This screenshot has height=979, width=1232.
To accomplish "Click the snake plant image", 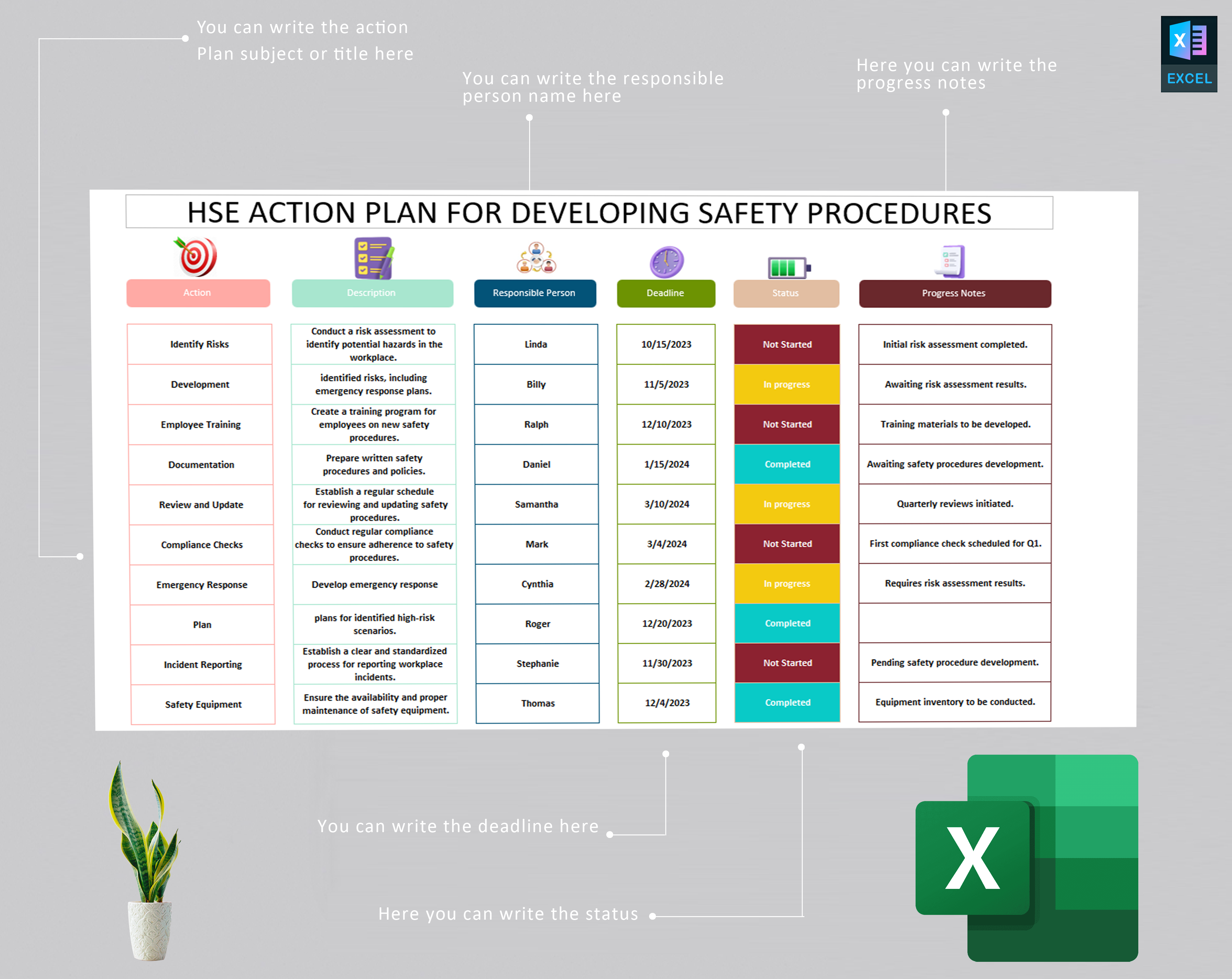I will coord(146,860).
